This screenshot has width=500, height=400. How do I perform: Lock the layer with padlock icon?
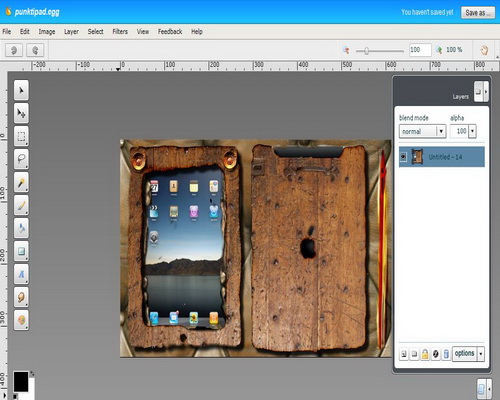coord(425,354)
